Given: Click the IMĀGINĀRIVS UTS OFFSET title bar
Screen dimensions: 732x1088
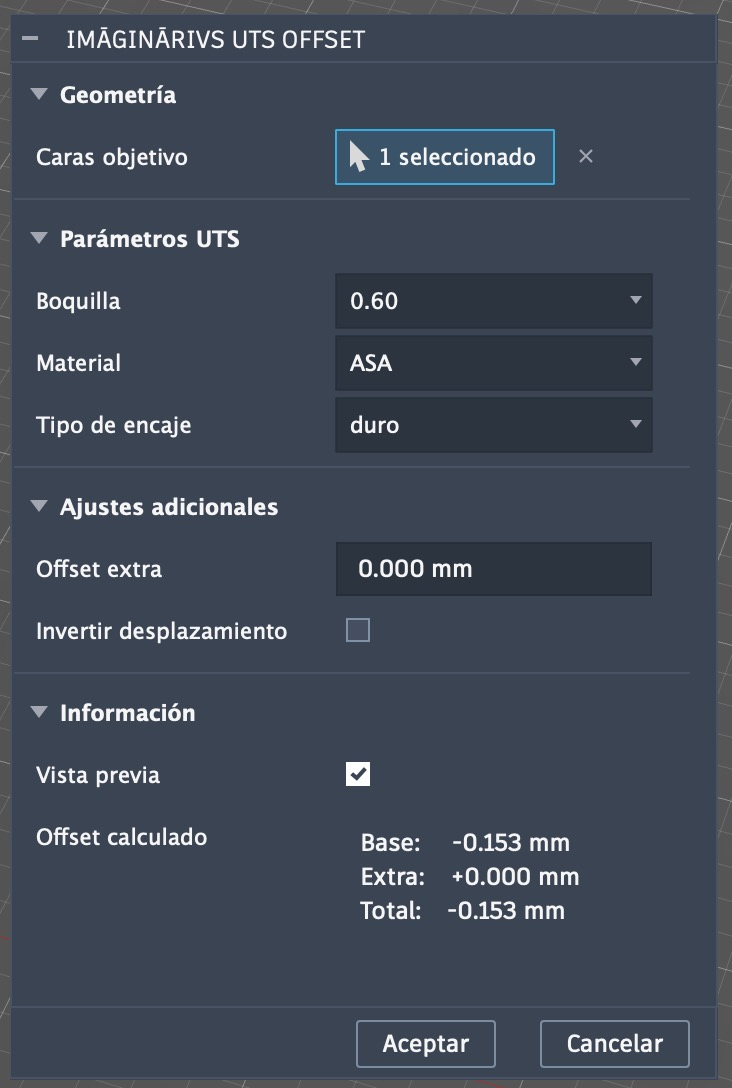Looking at the screenshot, I should point(215,40).
